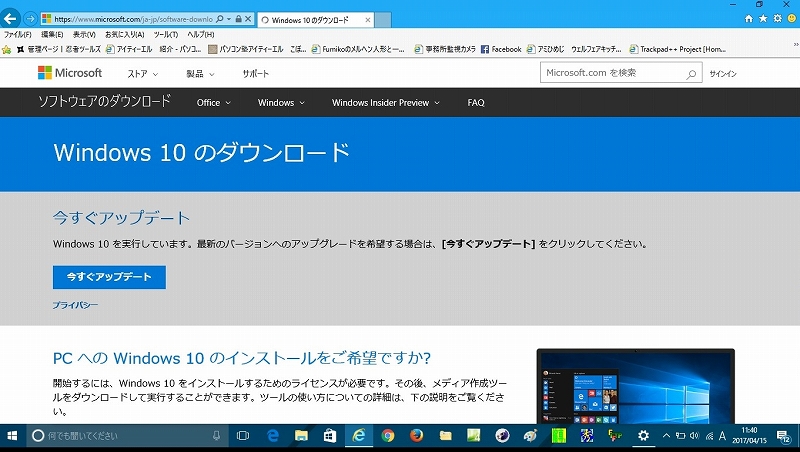Open the 事務所監視カメラ bookmark

pos(445,49)
